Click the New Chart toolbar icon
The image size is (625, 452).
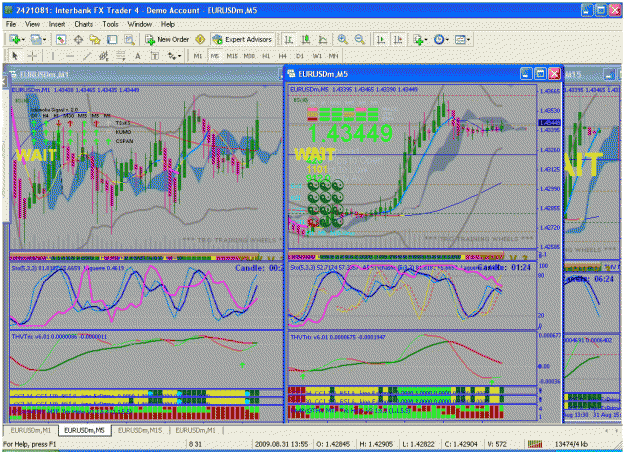[x=14, y=39]
